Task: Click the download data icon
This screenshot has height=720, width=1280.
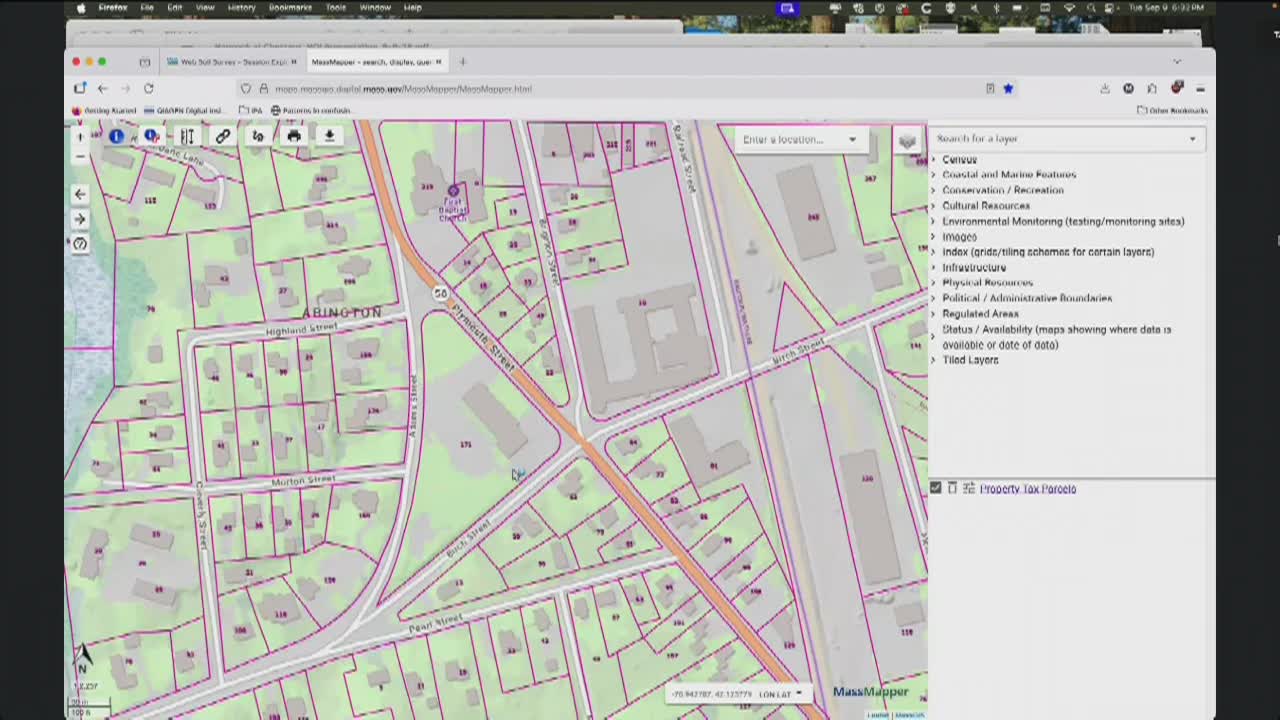Action: (x=328, y=136)
